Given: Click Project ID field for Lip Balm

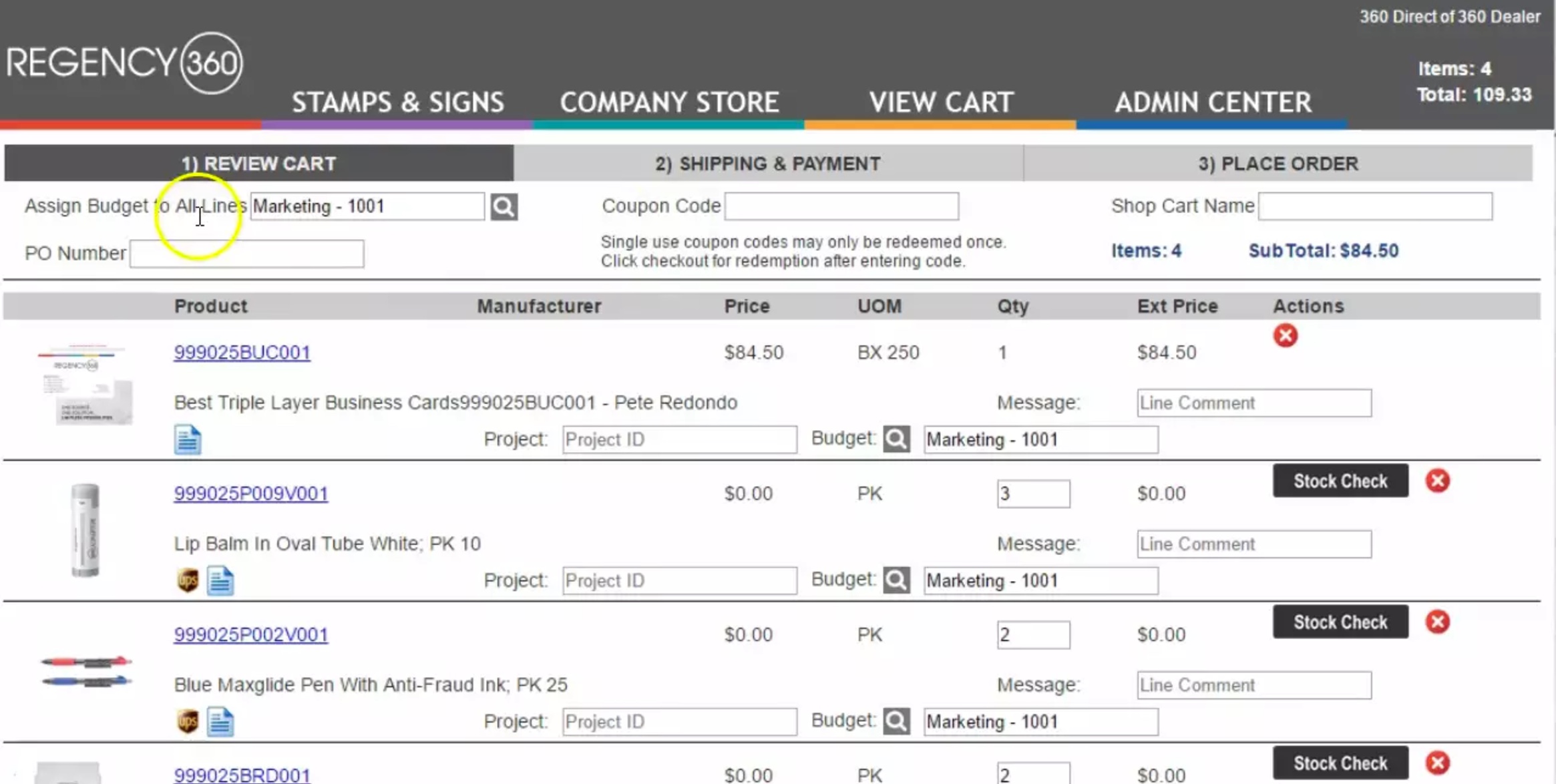Looking at the screenshot, I should tap(679, 581).
